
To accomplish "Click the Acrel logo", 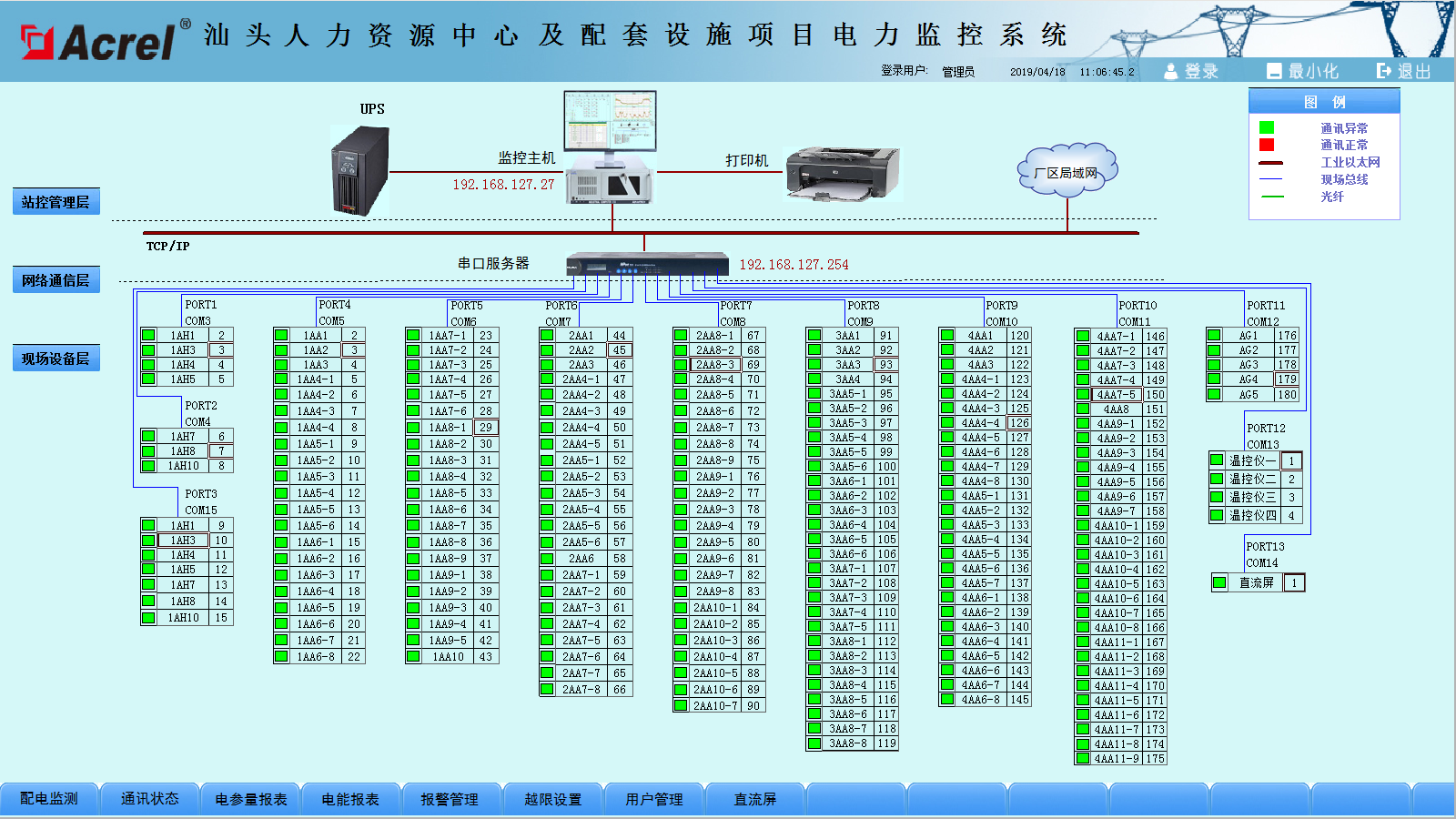I will click(x=98, y=41).
